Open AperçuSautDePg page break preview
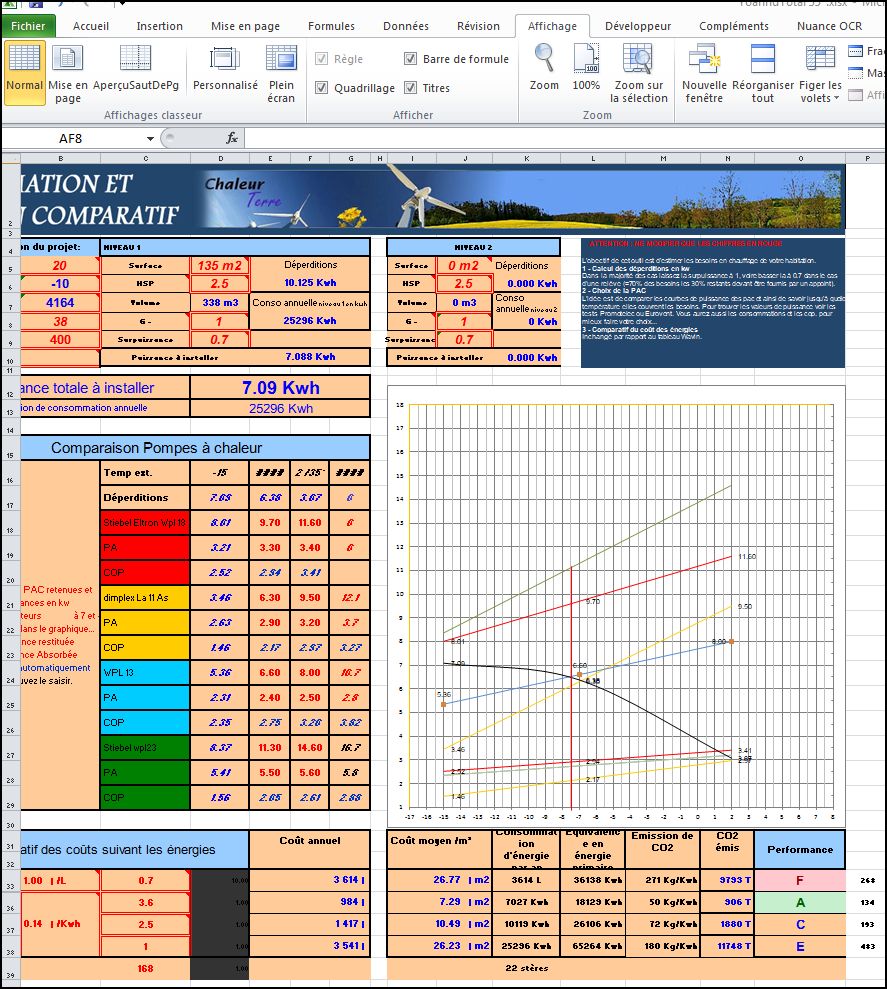 [136, 68]
